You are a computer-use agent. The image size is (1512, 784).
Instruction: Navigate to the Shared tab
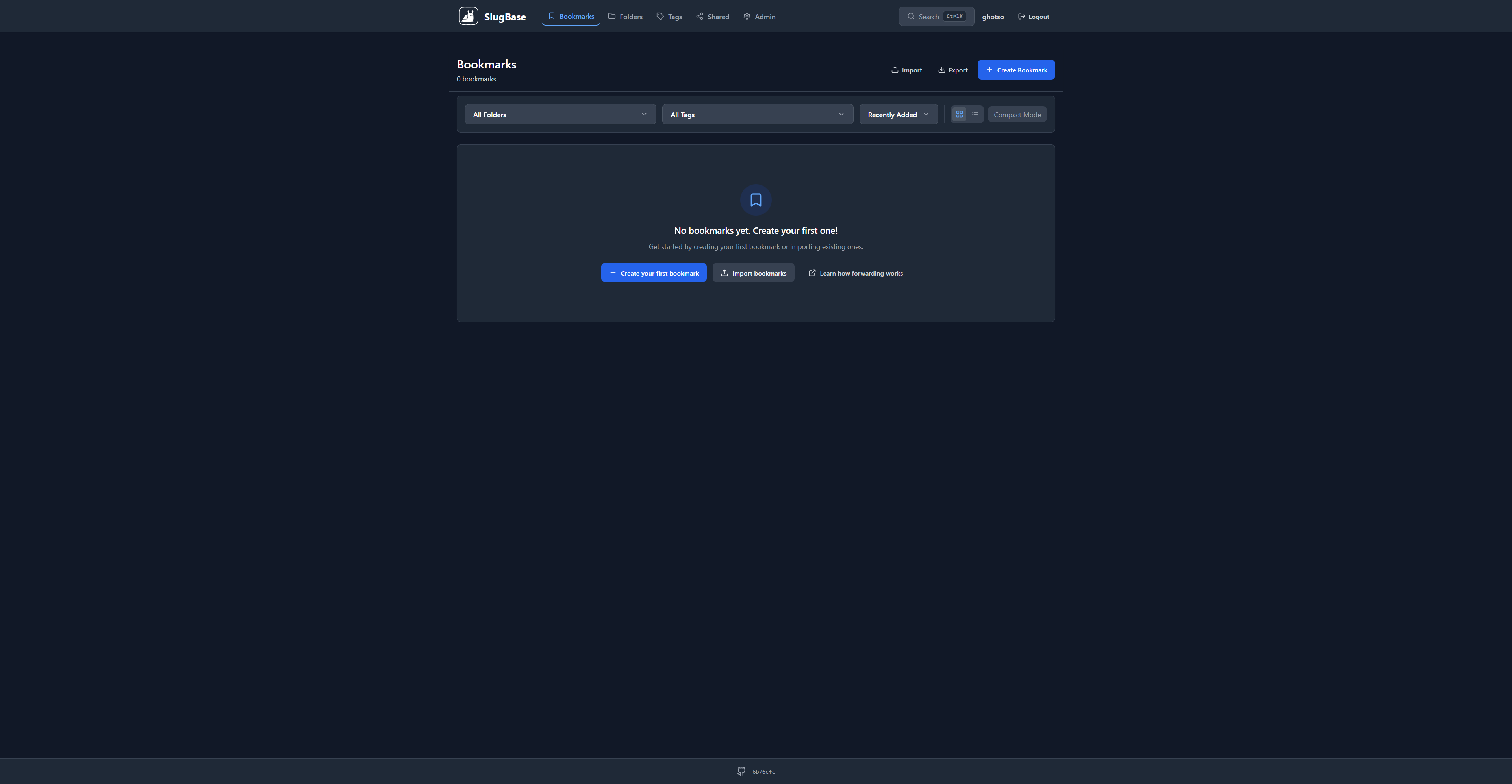713,17
